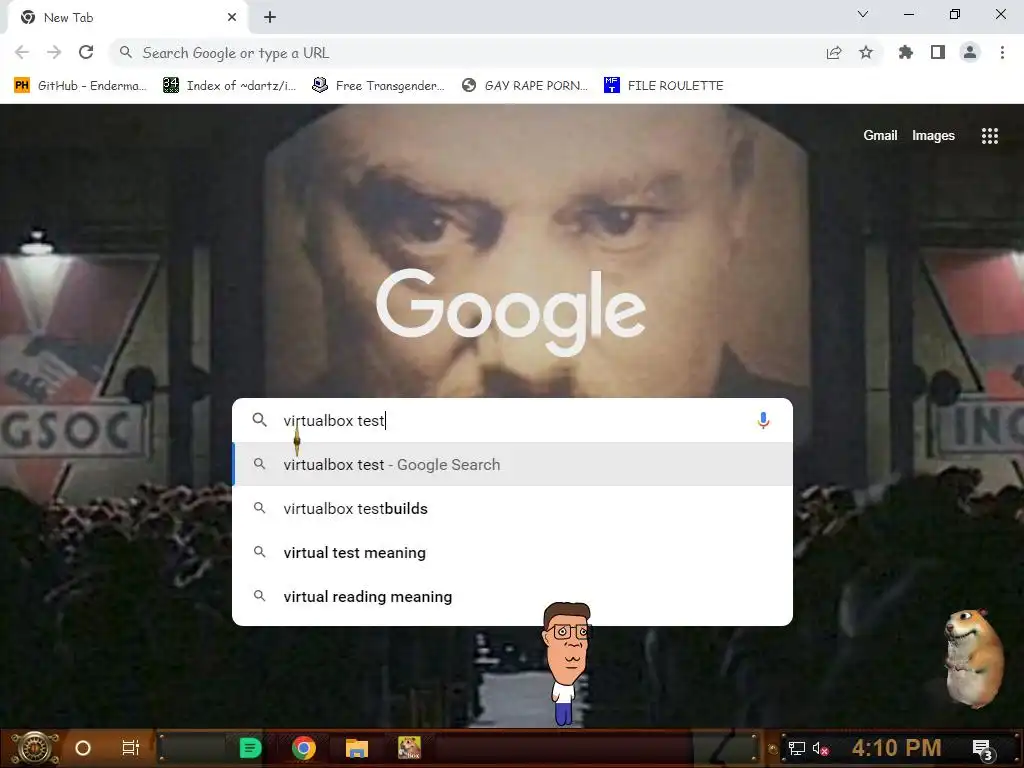Select suggestion 'virtual reading meaning'
Screen dimensions: 1024x768
pyautogui.click(x=513, y=596)
